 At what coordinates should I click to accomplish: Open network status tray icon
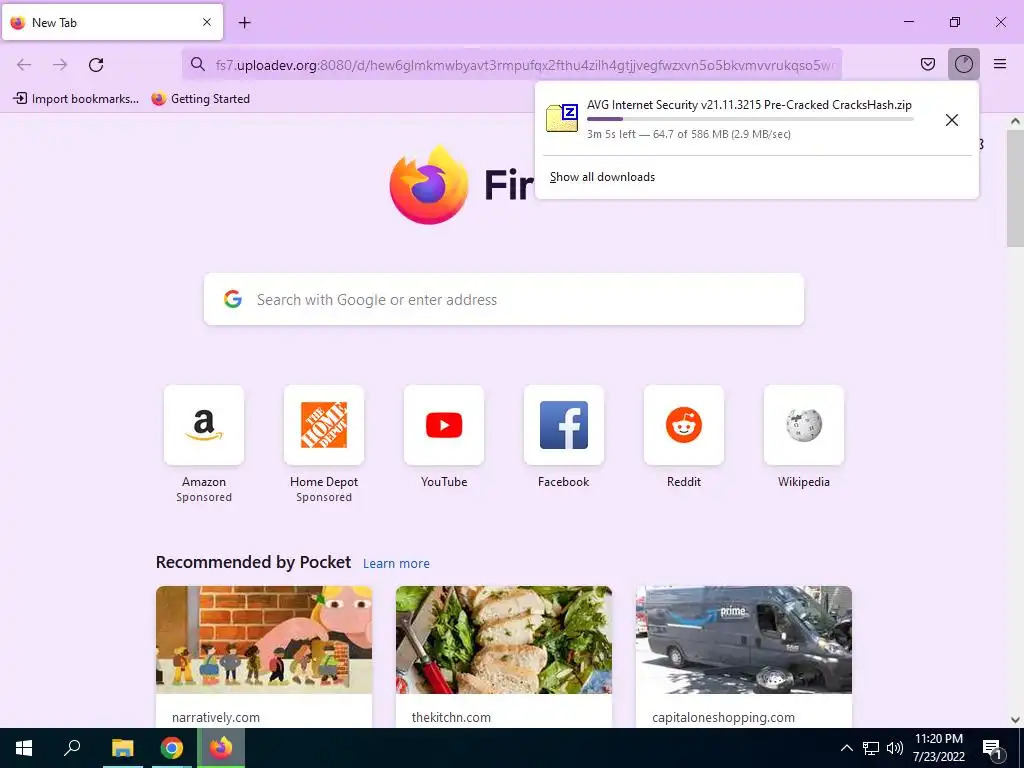tap(871, 748)
